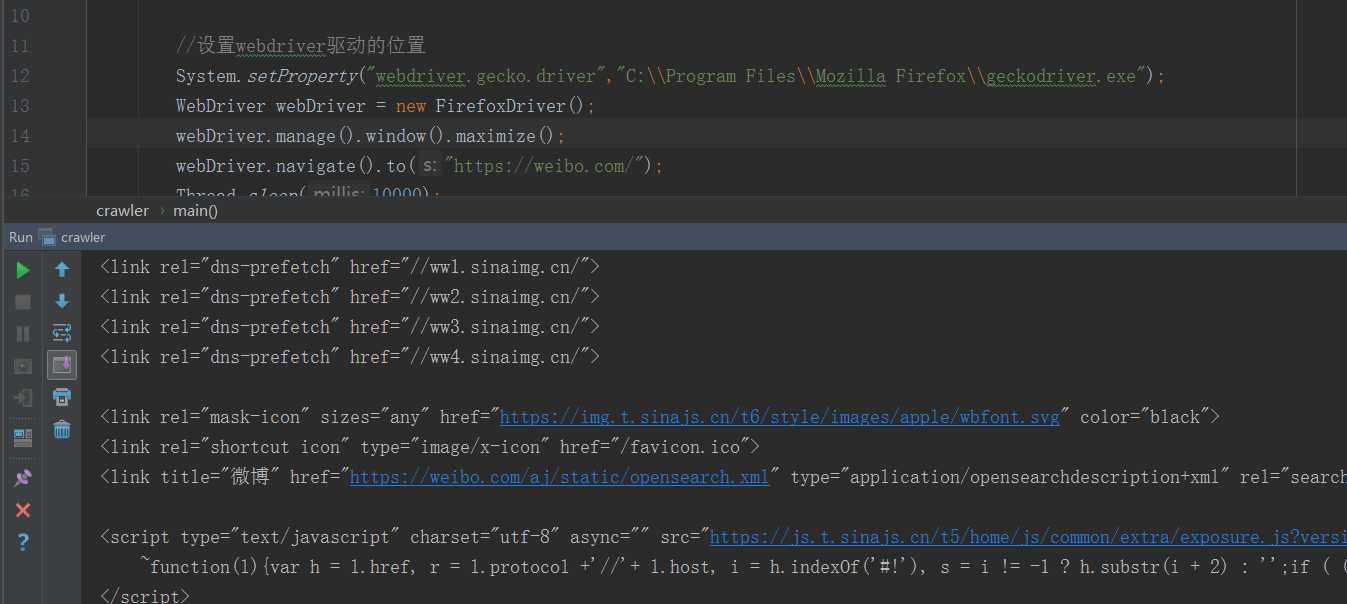Click the shortcut icon favicon.ico line
1347x604 pixels.
(x=430, y=447)
